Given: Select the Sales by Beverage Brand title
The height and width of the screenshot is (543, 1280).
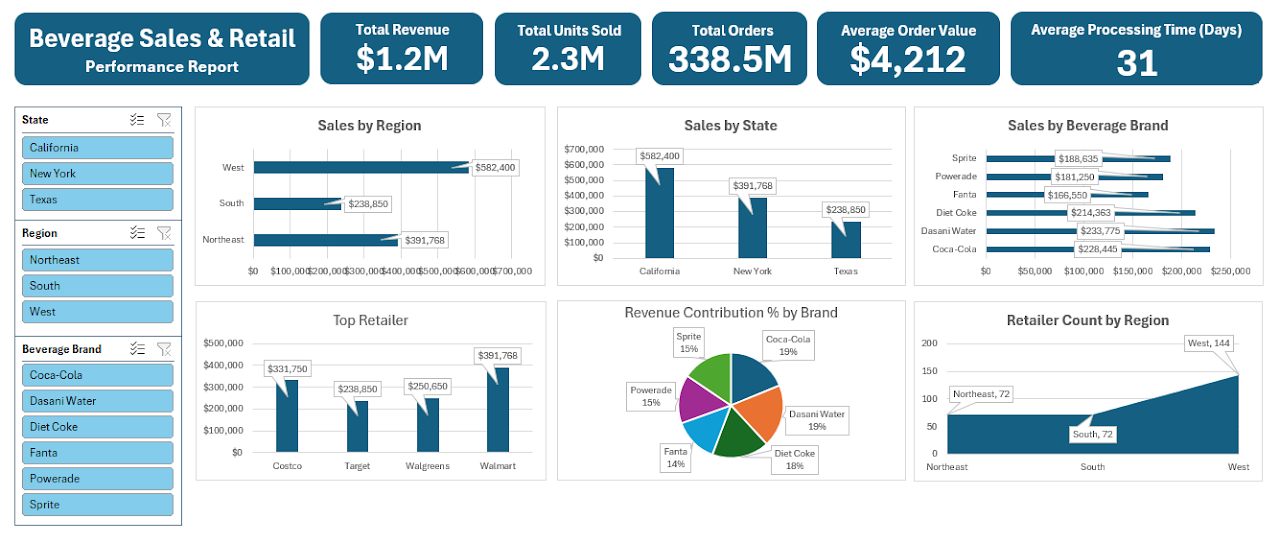Looking at the screenshot, I should tap(1088, 125).
